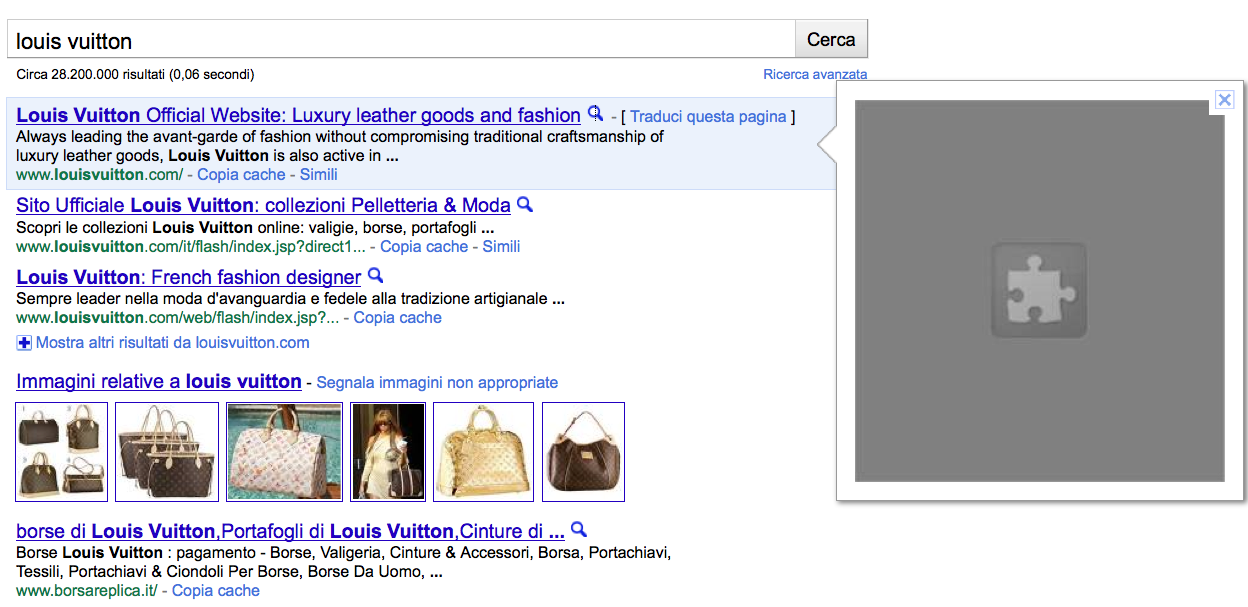Click the missing plugin puzzle piece icon
Viewport: 1248px width, 607px height.
click(1039, 291)
